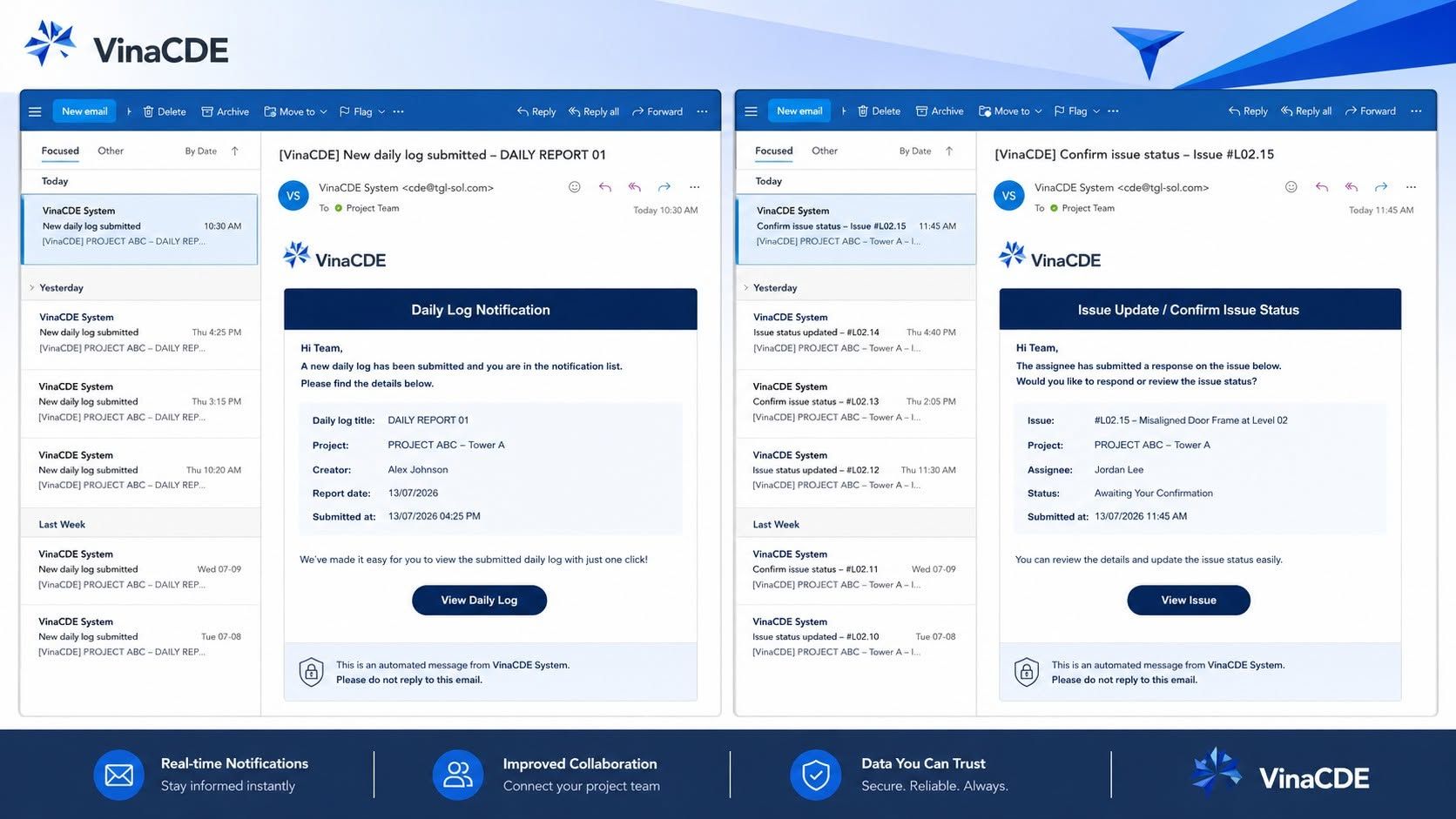Click Reply in left window toolbar
Screen dimensions: 1456x819
tap(536, 111)
